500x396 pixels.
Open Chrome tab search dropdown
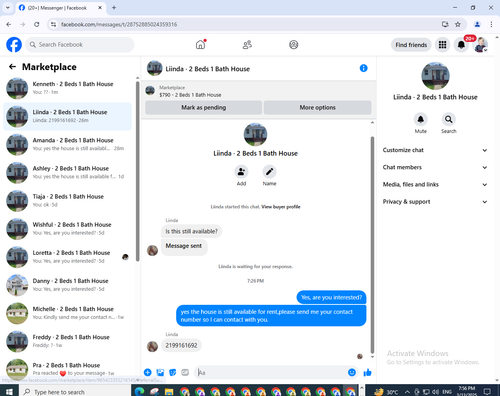[x=8, y=8]
